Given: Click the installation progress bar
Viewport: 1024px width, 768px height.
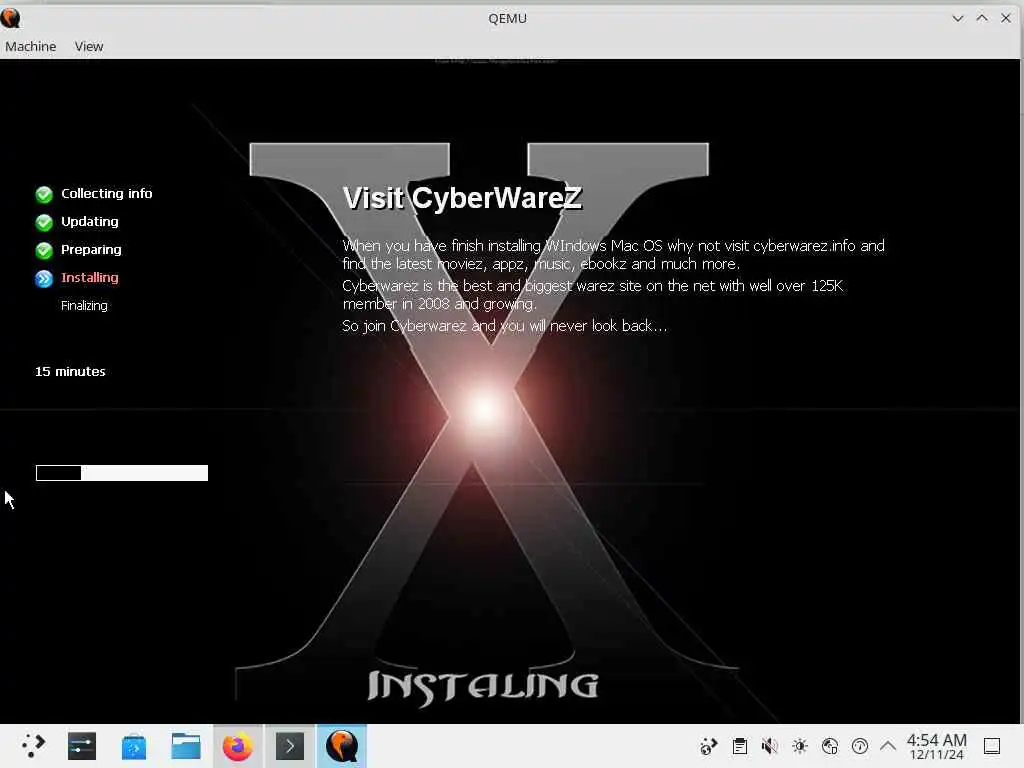Looking at the screenshot, I should click(122, 473).
